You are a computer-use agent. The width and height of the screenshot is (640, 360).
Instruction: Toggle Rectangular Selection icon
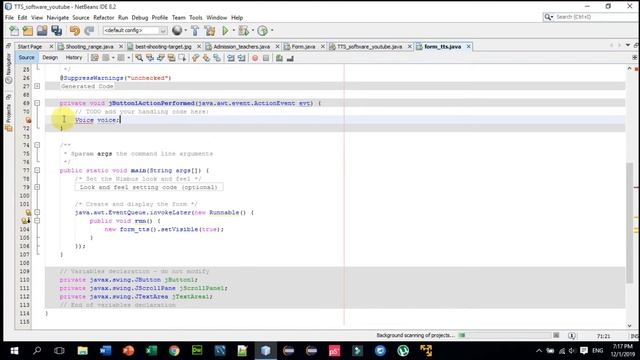(x=182, y=58)
